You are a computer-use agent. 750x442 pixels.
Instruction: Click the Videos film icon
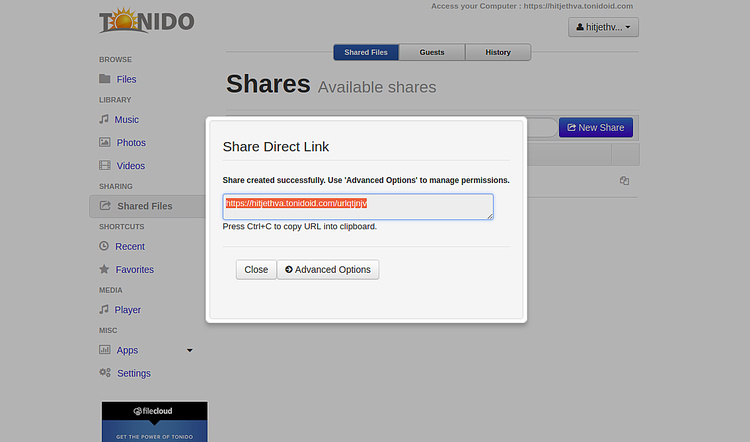click(x=105, y=166)
